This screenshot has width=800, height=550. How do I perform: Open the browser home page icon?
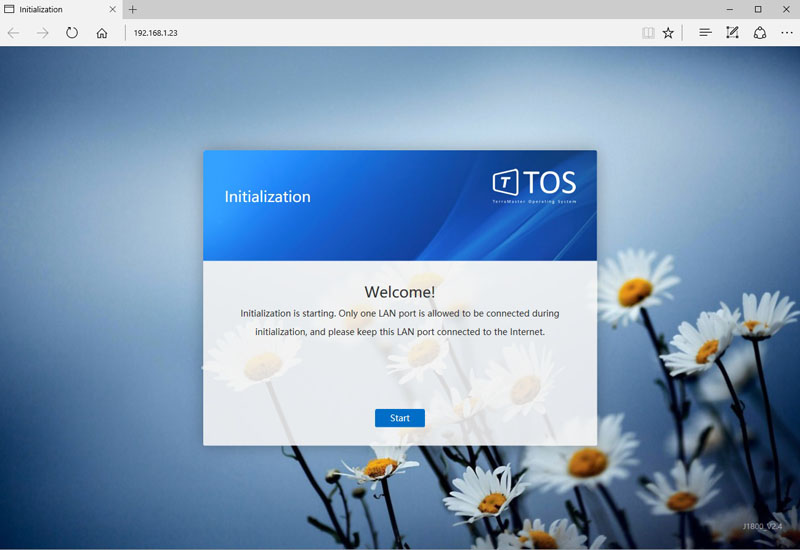pyautogui.click(x=102, y=33)
